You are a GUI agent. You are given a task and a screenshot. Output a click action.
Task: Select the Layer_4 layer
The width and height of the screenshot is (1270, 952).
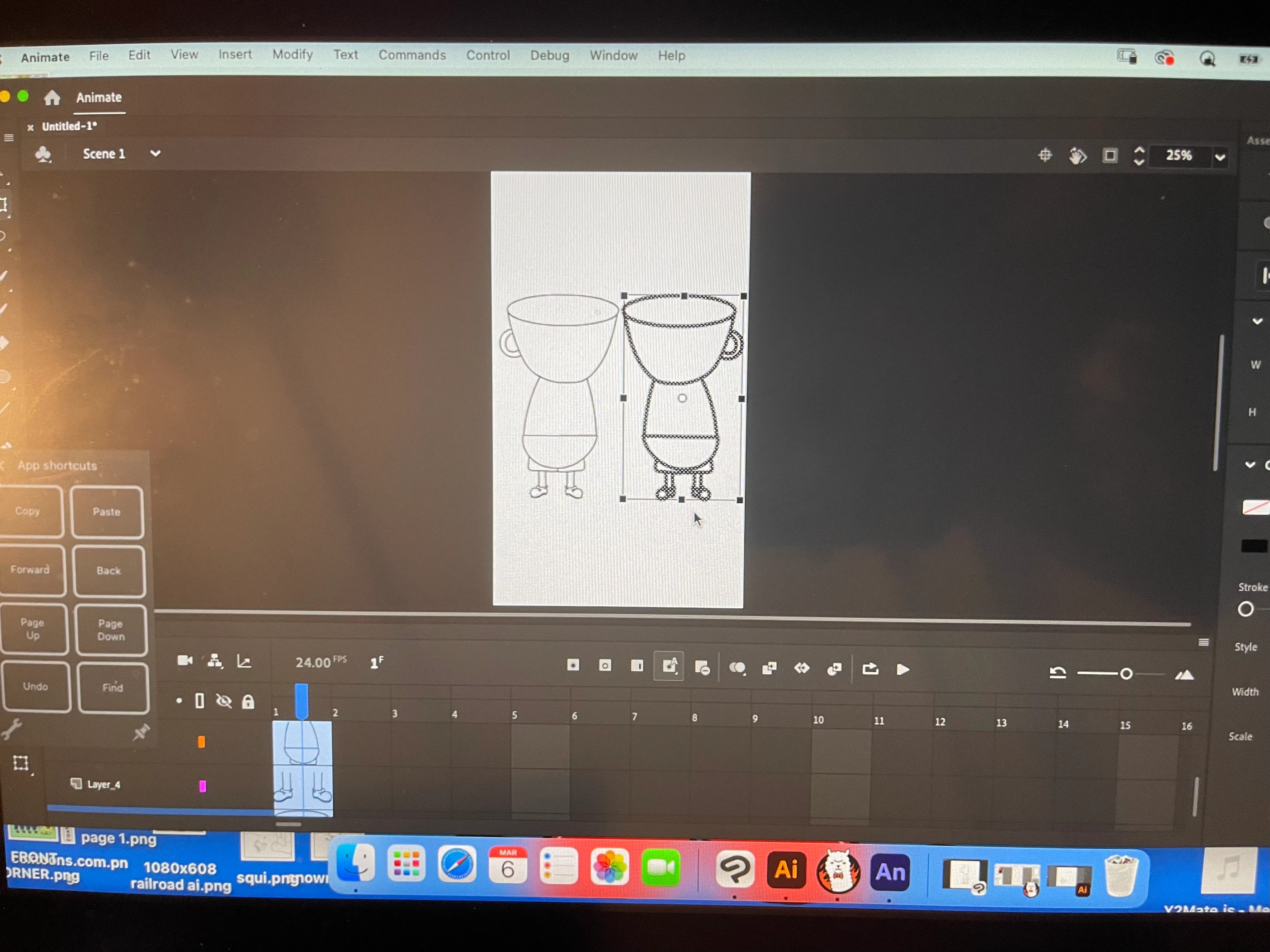[103, 784]
